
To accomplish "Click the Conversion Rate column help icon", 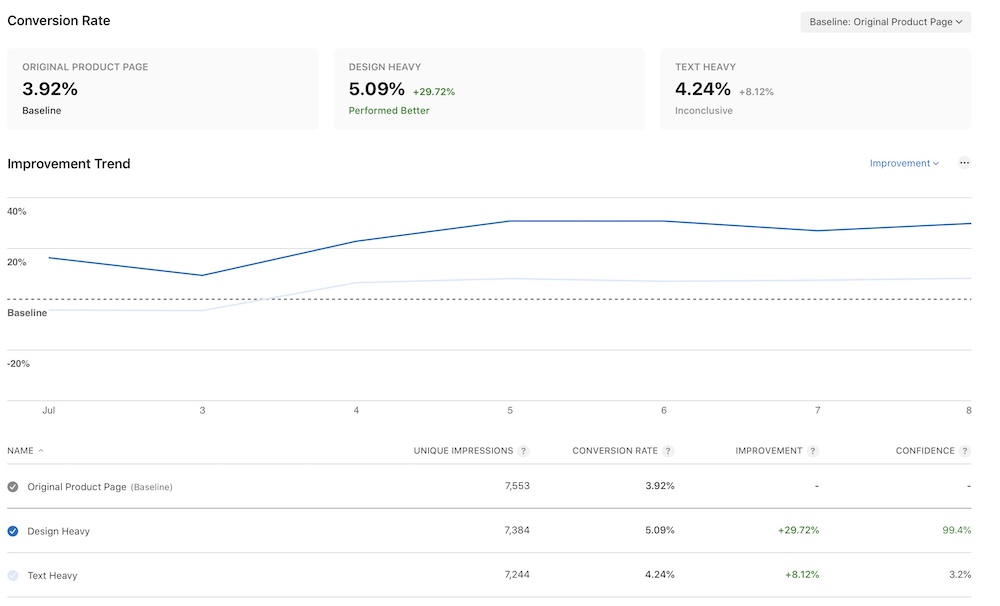I will [x=668, y=450].
